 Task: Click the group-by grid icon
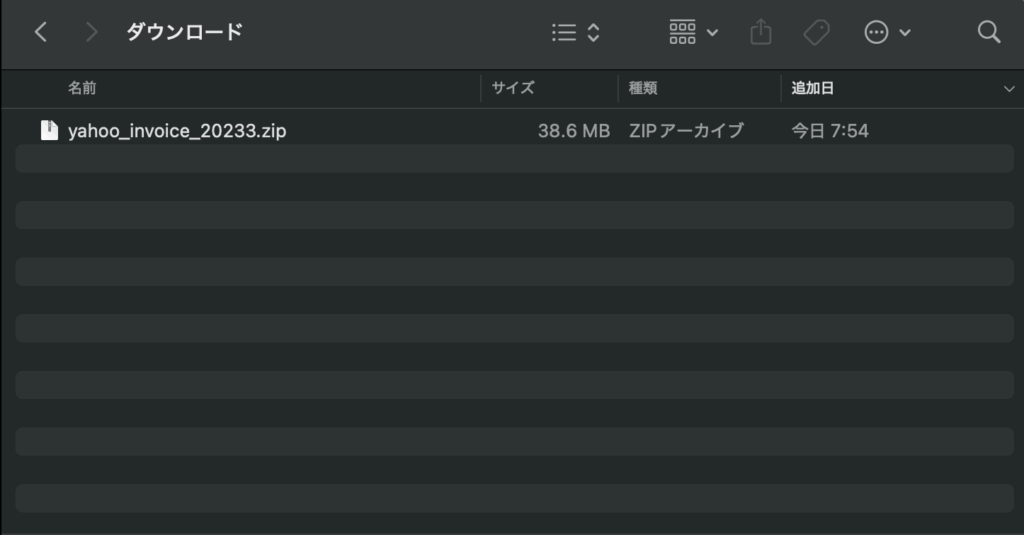tap(682, 33)
